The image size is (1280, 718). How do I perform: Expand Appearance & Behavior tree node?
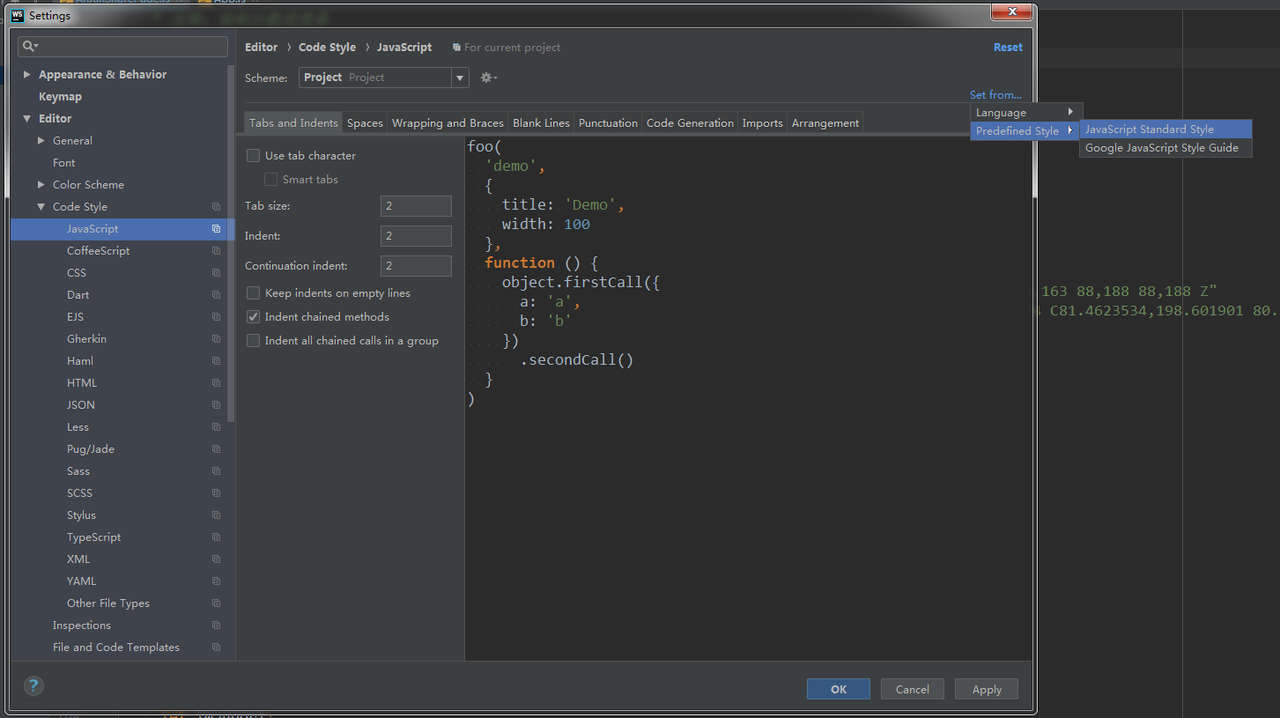pyautogui.click(x=27, y=75)
